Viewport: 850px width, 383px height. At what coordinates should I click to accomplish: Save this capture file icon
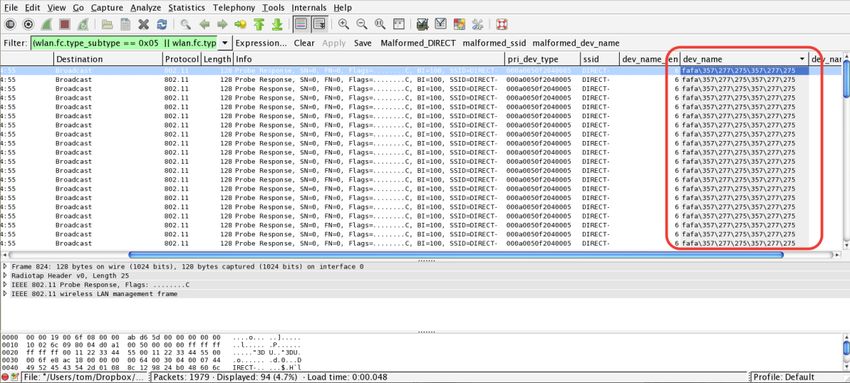[125, 24]
